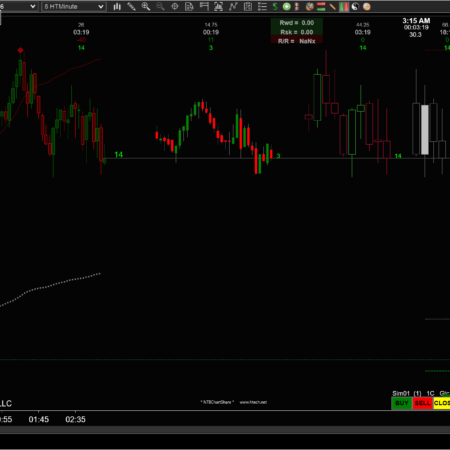Click the 14.75 value above middle chart
The height and width of the screenshot is (450, 450).
[x=211, y=25]
